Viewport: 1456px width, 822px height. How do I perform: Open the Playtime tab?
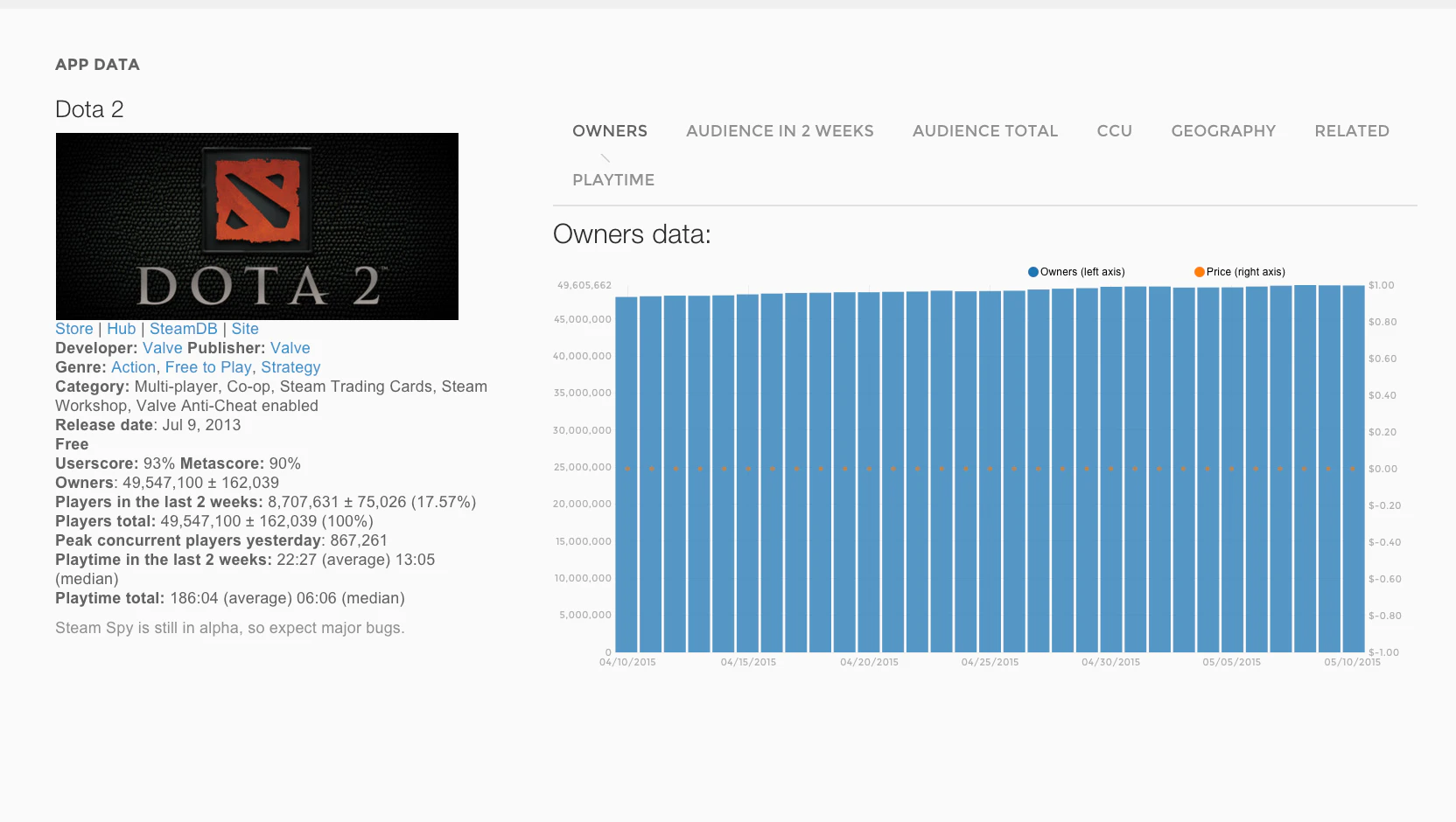point(613,180)
